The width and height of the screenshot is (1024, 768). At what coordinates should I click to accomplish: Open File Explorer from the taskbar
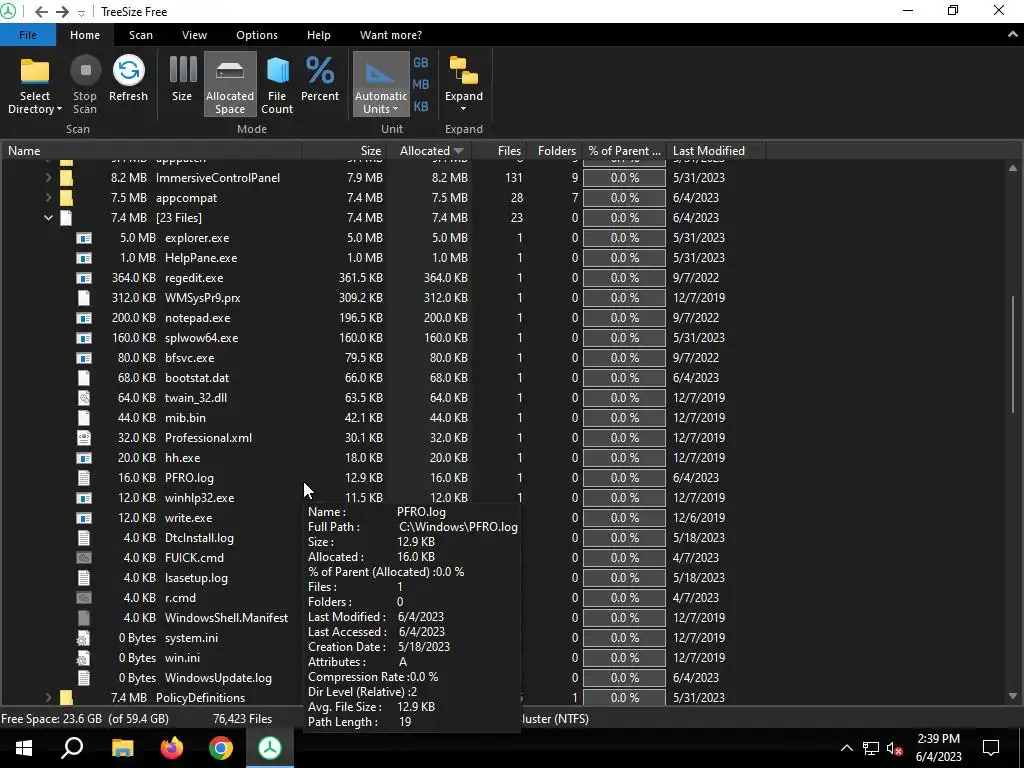(x=122, y=748)
